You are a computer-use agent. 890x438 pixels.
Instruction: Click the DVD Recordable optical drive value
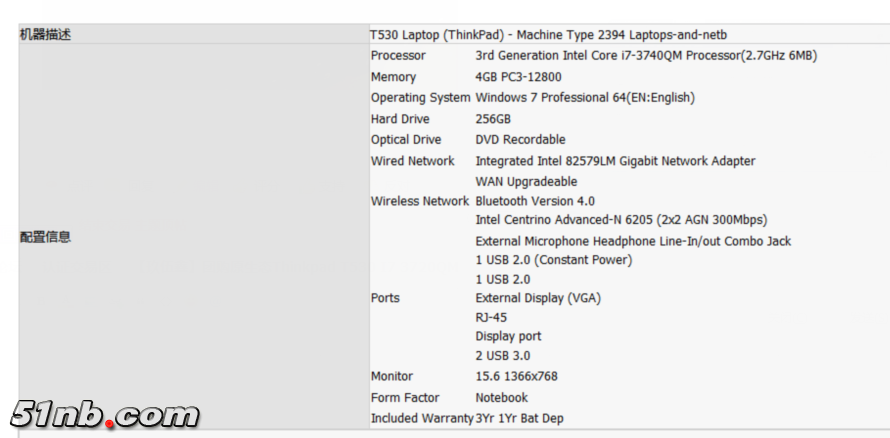click(x=520, y=140)
